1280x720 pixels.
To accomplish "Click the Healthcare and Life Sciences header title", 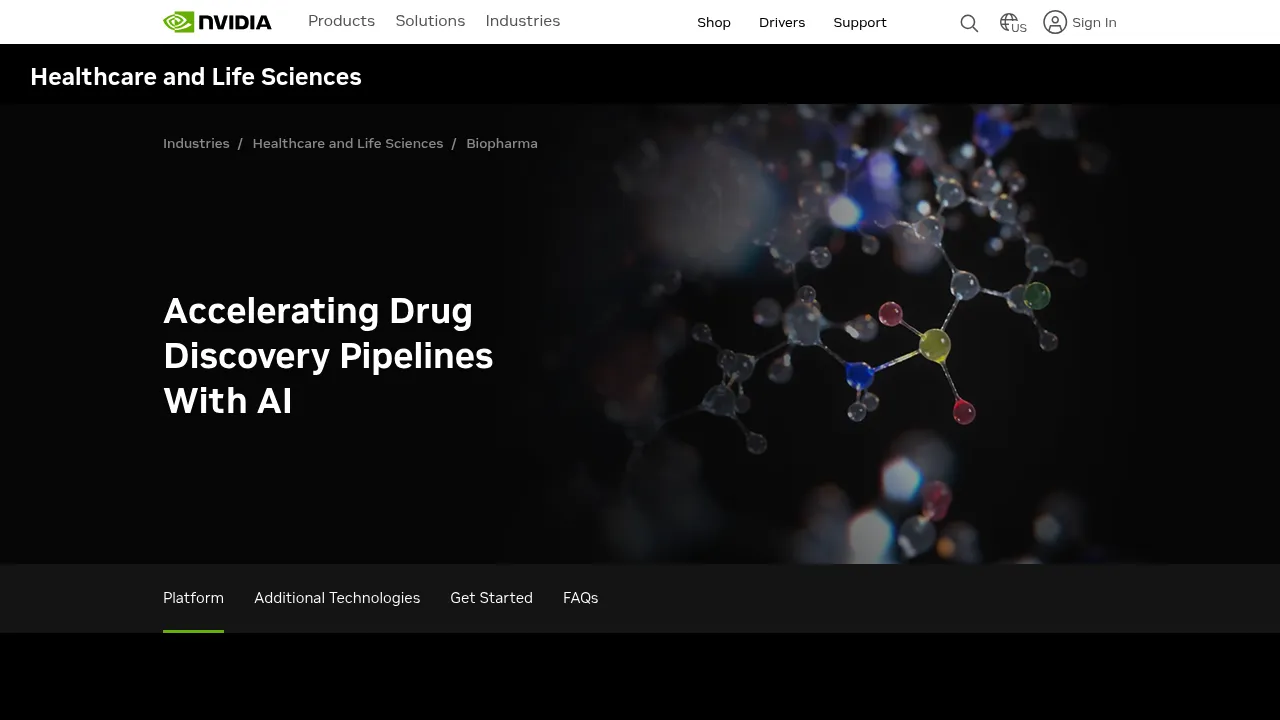I will [196, 77].
